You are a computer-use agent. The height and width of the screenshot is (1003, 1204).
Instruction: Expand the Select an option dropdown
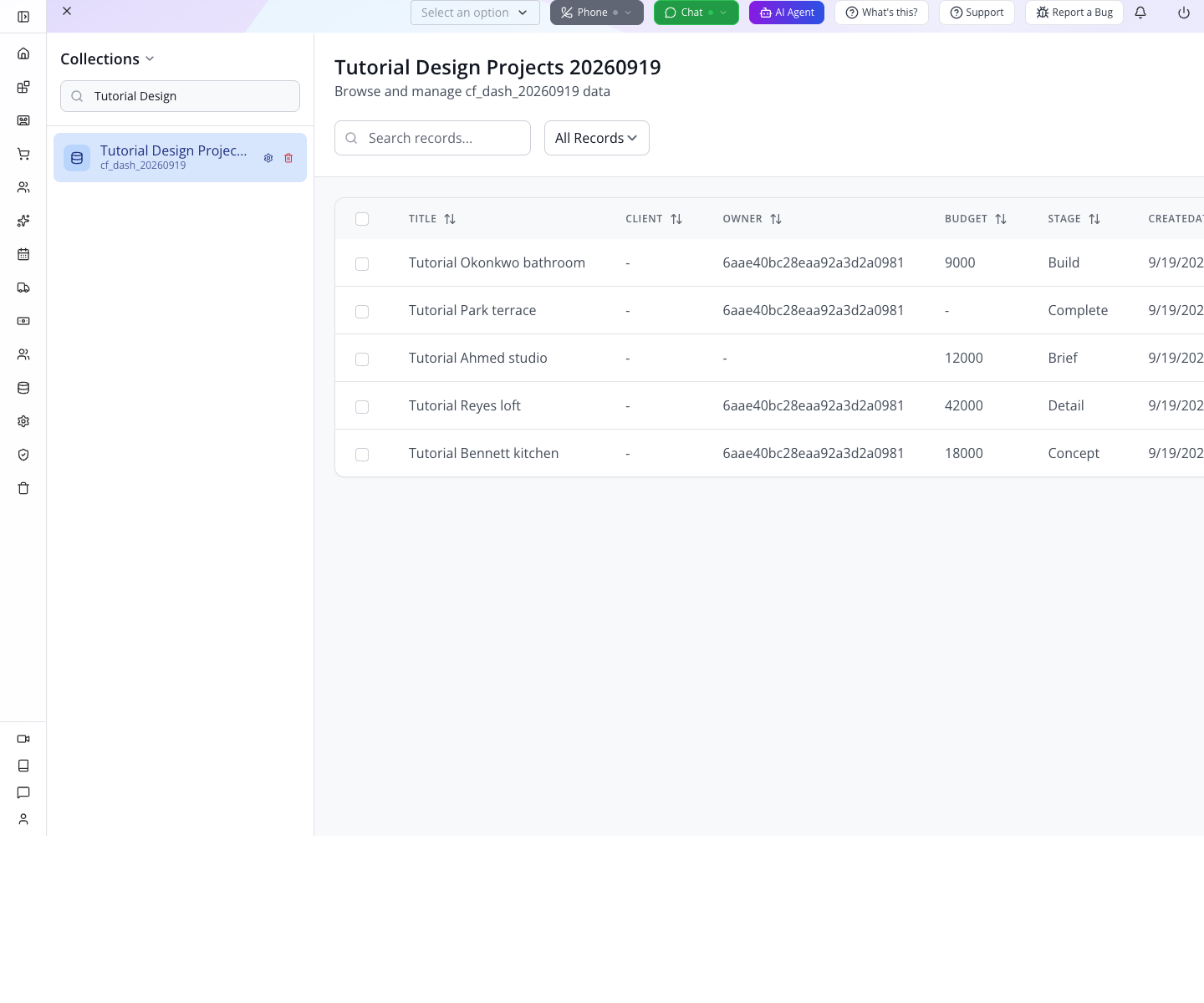pyautogui.click(x=475, y=13)
